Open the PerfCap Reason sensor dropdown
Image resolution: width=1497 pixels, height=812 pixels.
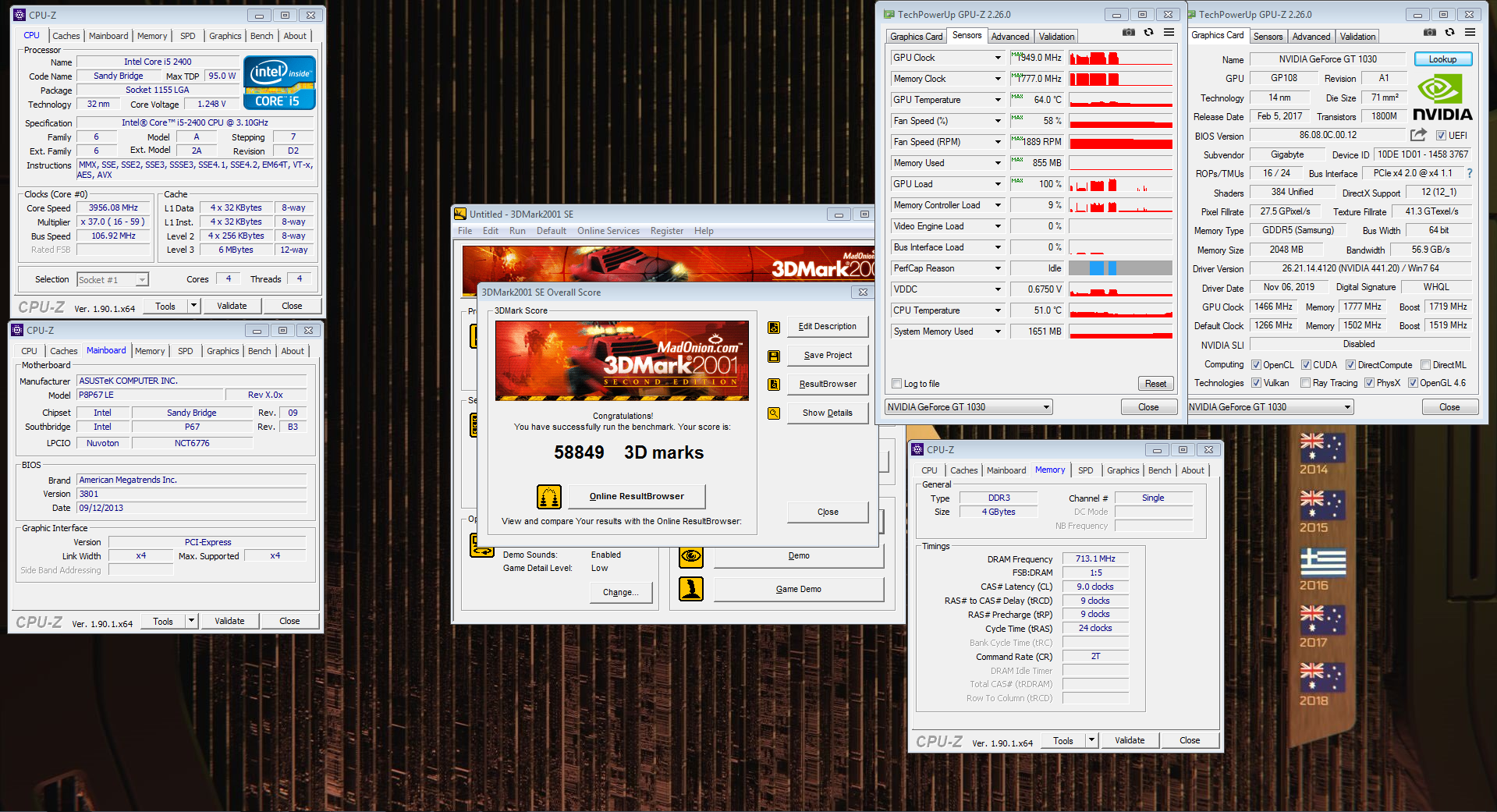997,268
